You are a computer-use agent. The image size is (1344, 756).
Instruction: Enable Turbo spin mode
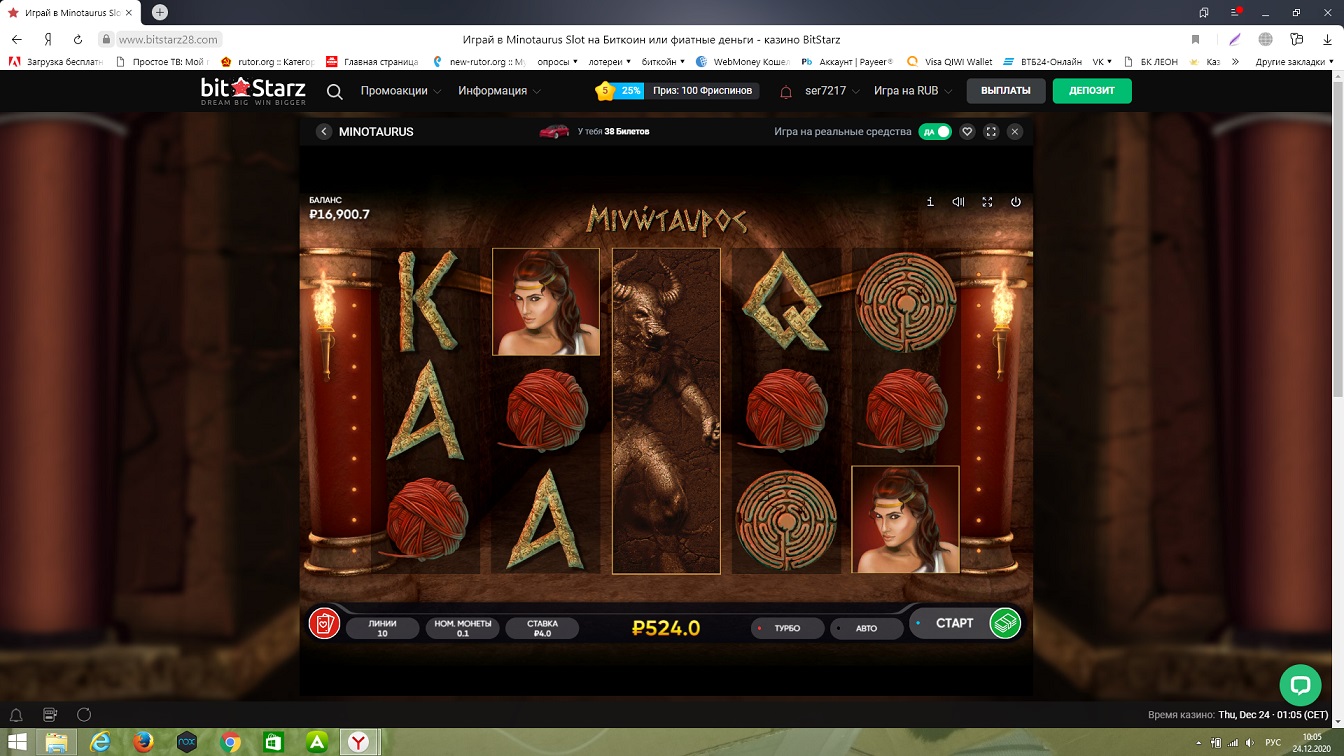788,628
